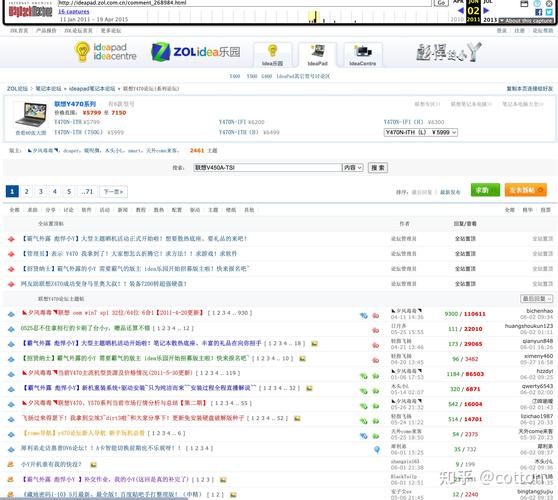This screenshot has height=500, width=558.
Task: Close the Wayback toolbar with X icon
Action: click(x=548, y=4)
